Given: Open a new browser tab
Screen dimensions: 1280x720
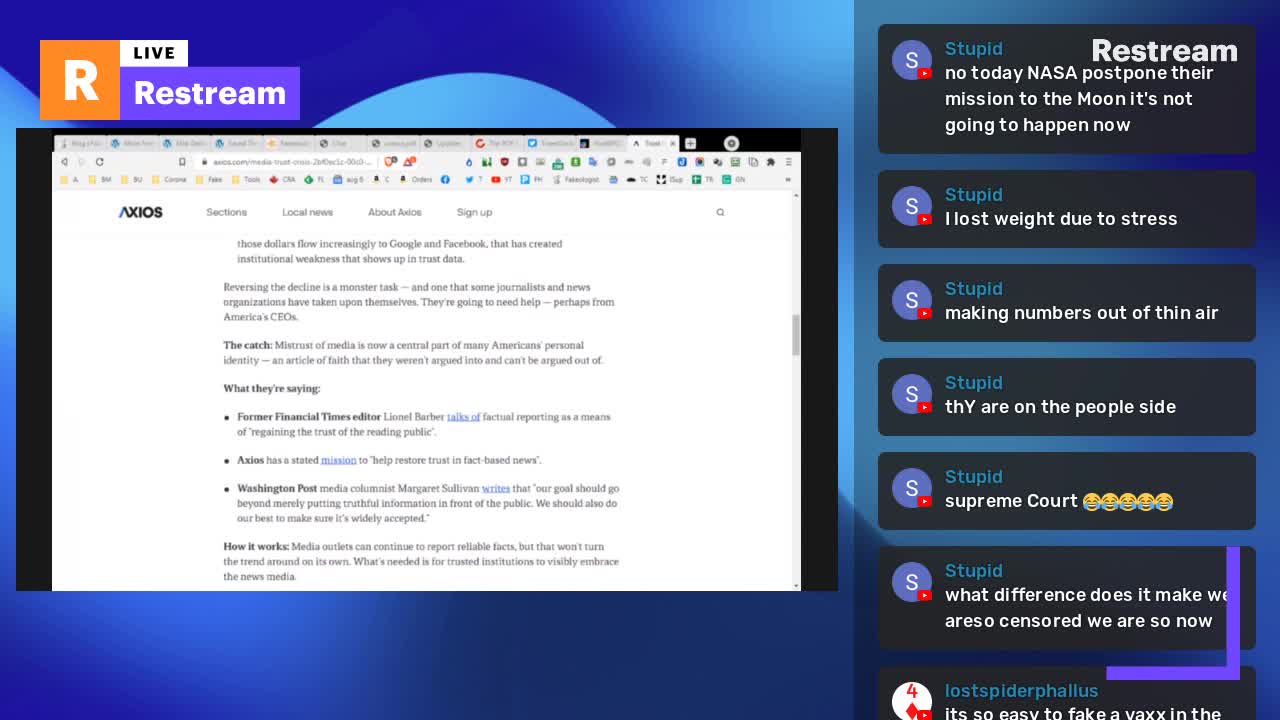Looking at the screenshot, I should click(690, 143).
